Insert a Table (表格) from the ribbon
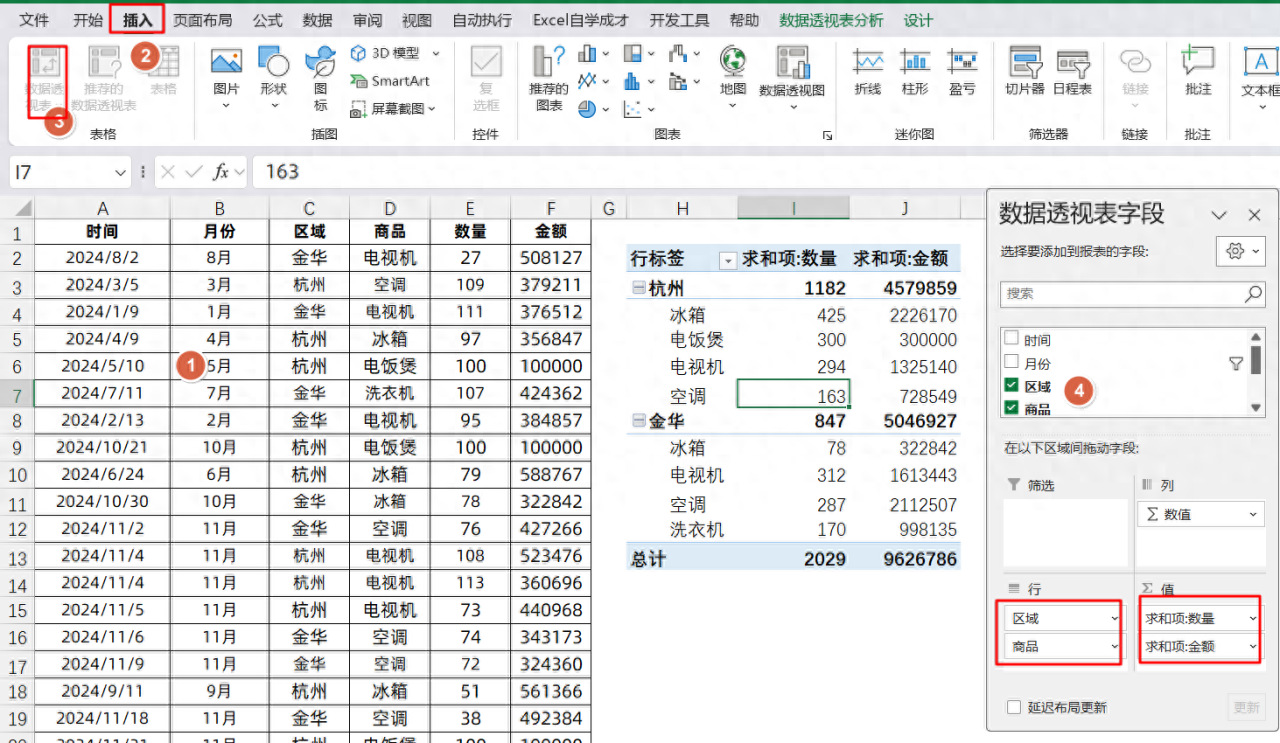 164,70
